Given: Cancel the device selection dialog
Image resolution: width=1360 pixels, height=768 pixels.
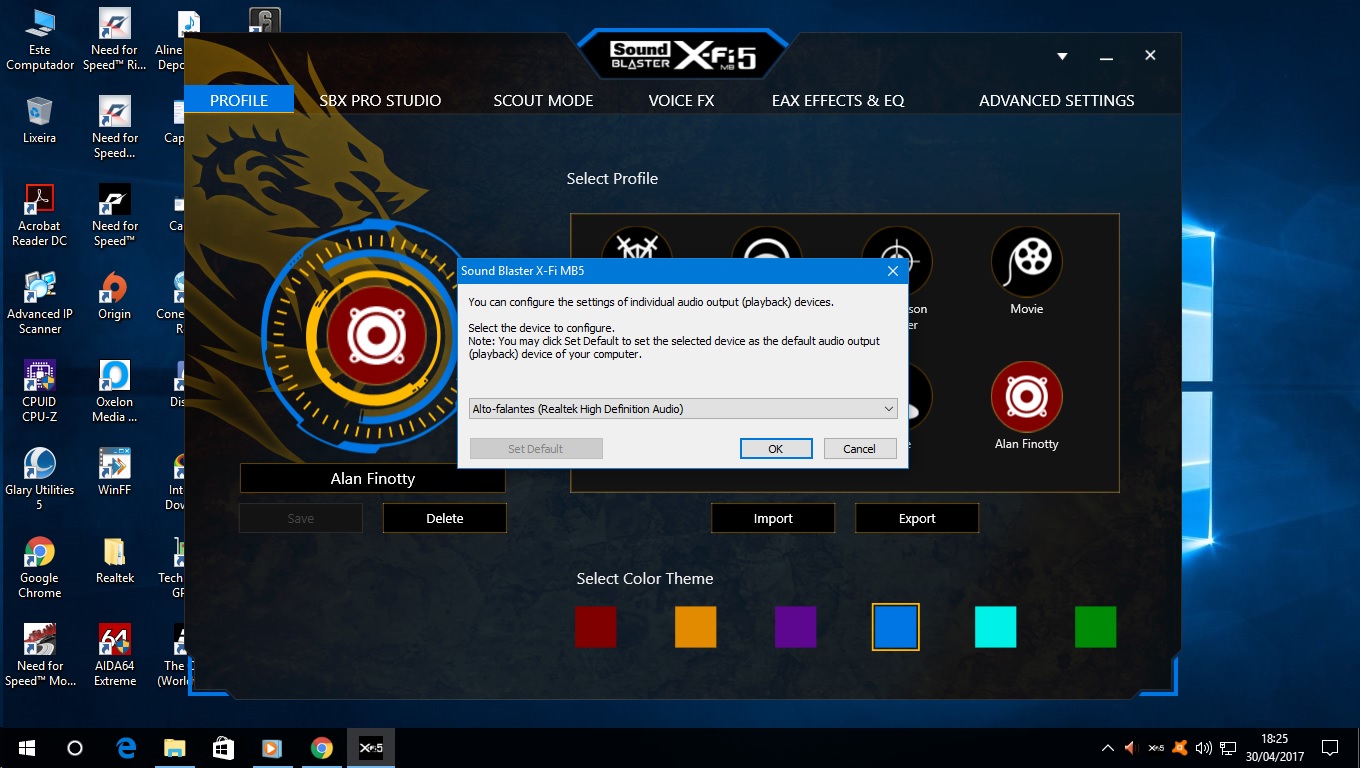Looking at the screenshot, I should (x=859, y=449).
